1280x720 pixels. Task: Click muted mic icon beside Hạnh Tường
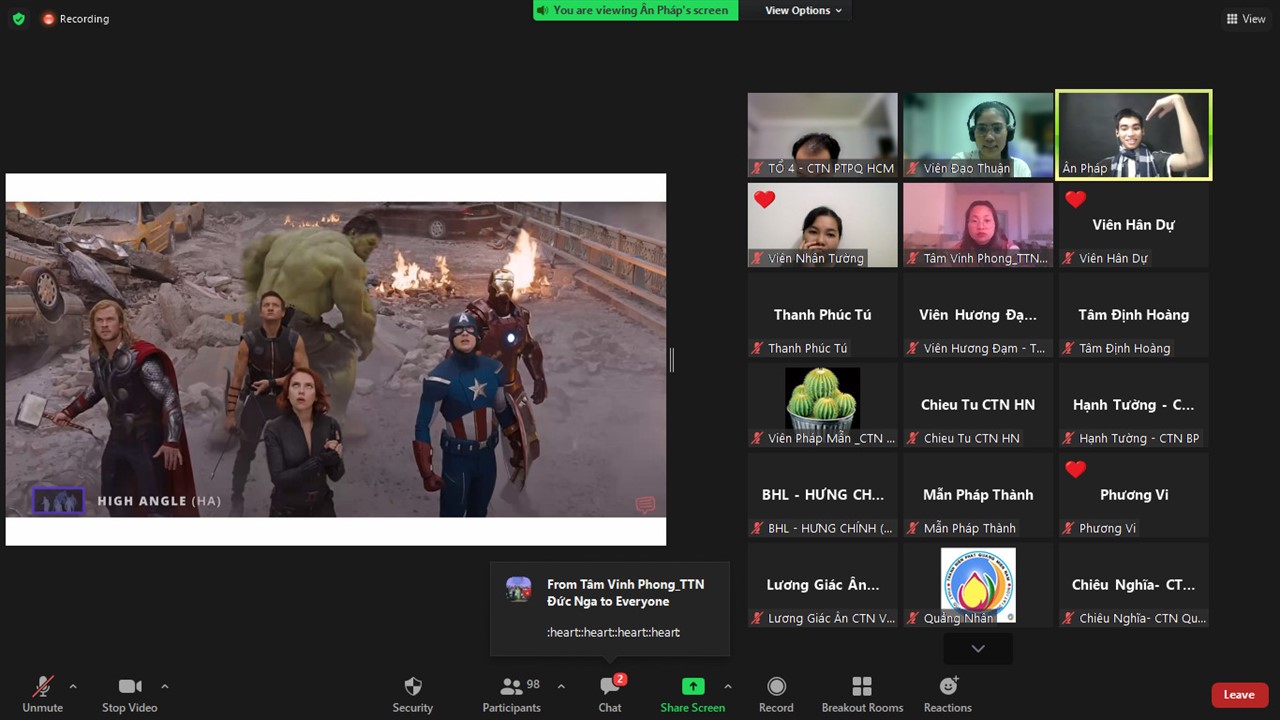click(1069, 438)
